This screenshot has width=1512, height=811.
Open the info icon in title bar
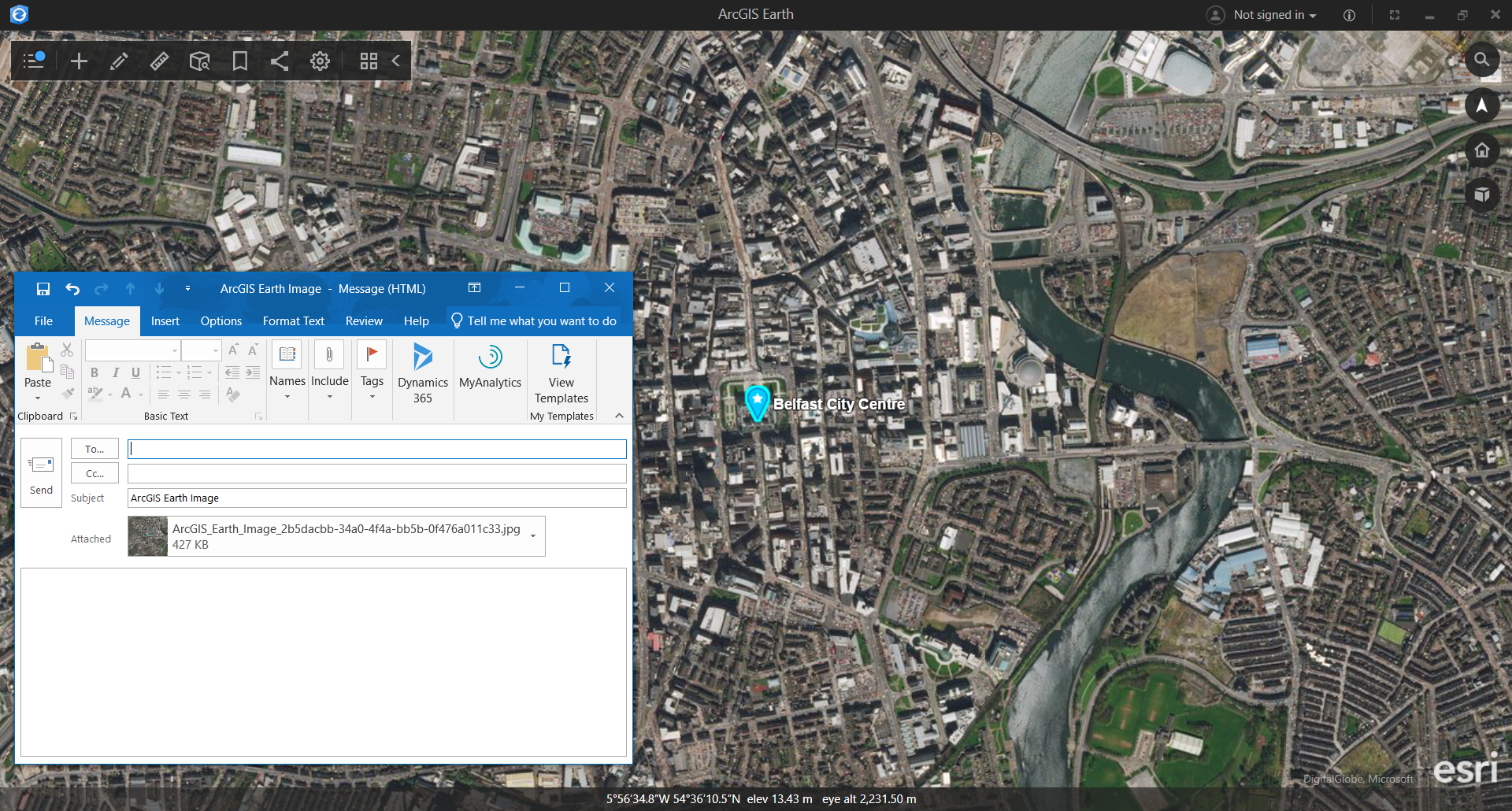pos(1349,15)
